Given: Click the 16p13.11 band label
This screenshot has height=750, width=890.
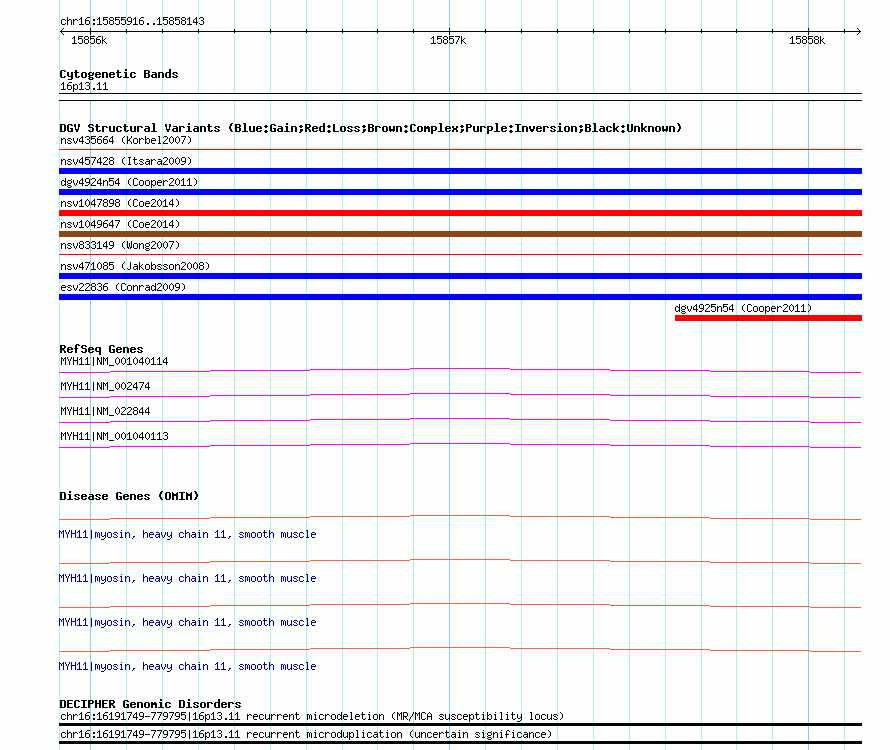Looking at the screenshot, I should (x=84, y=86).
